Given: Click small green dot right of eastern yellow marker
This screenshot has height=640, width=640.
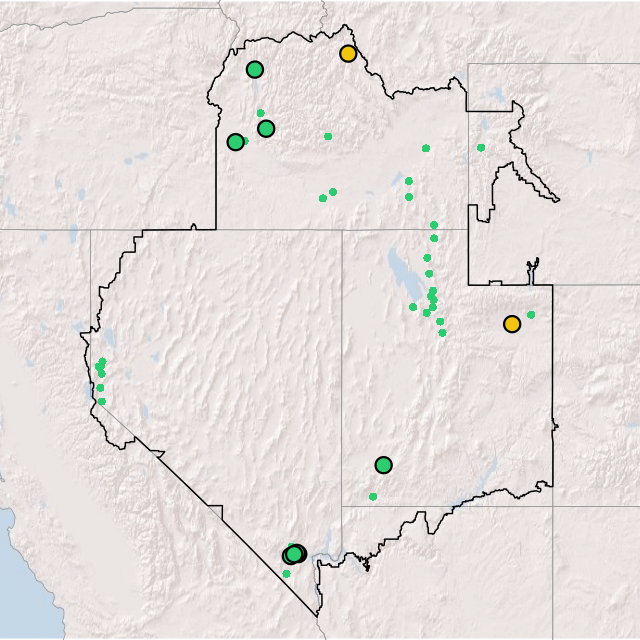Looking at the screenshot, I should 531,315.
